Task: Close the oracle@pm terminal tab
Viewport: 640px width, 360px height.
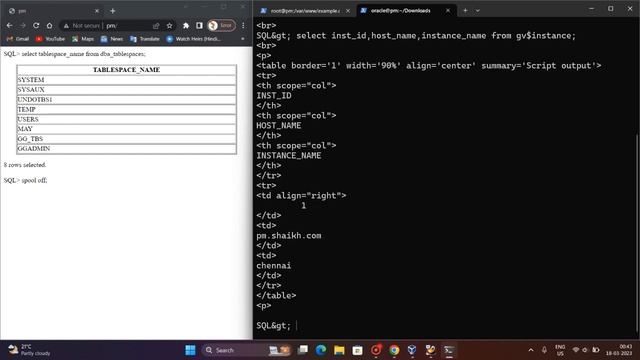Action: click(448, 11)
